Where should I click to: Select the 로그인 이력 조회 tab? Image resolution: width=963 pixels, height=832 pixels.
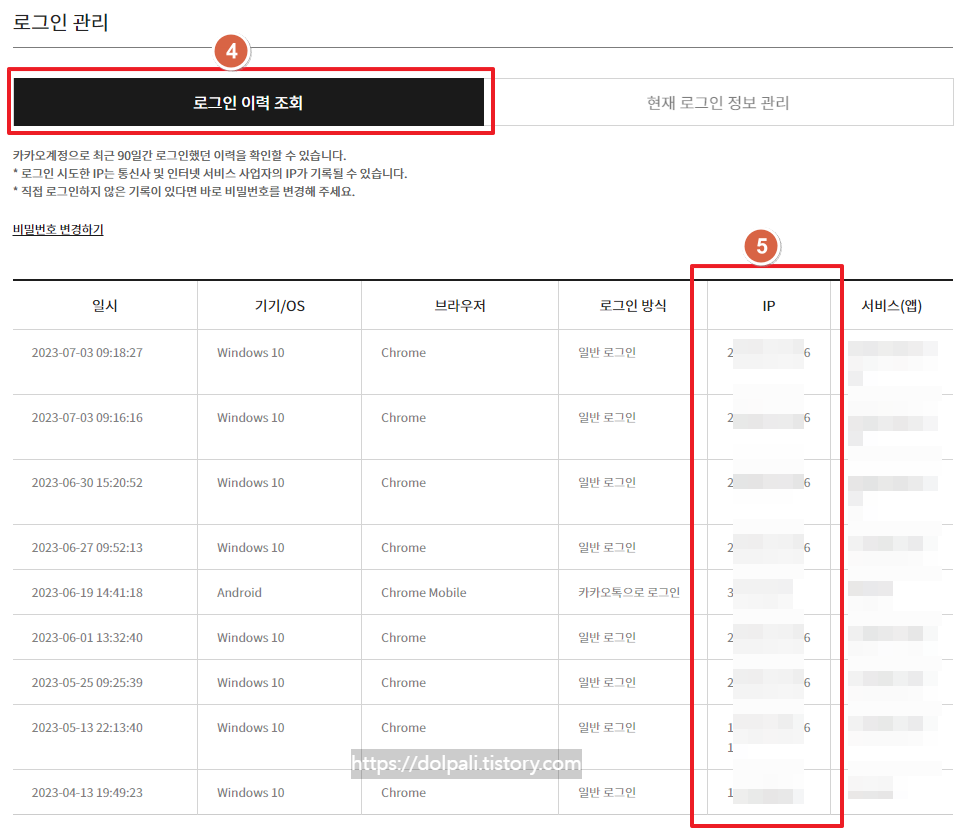(249, 102)
